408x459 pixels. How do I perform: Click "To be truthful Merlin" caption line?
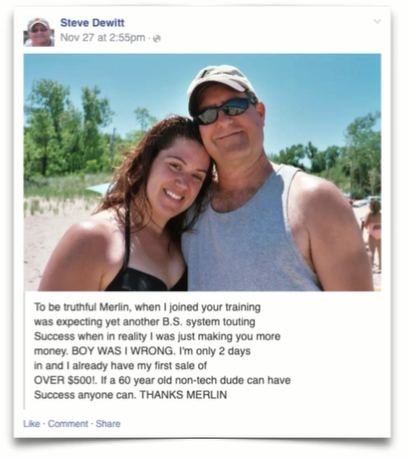pos(147,307)
